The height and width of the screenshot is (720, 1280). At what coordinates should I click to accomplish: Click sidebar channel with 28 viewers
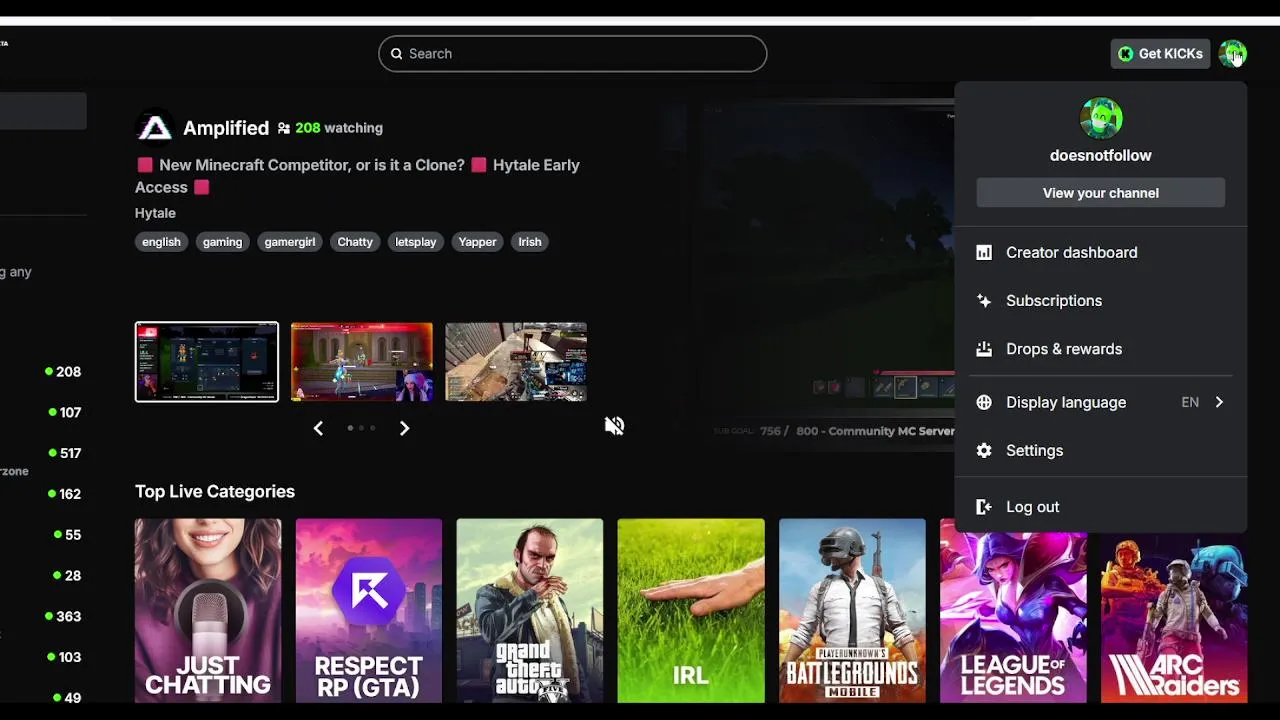(x=43, y=576)
